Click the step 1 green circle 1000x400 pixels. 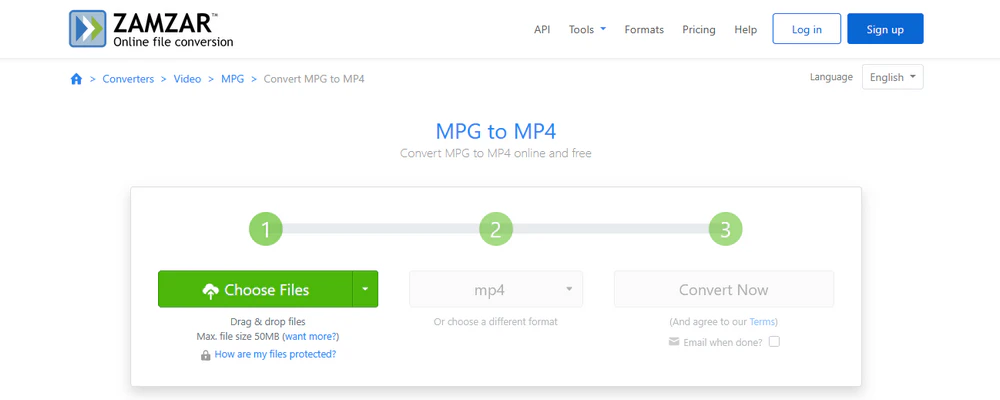tap(265, 229)
